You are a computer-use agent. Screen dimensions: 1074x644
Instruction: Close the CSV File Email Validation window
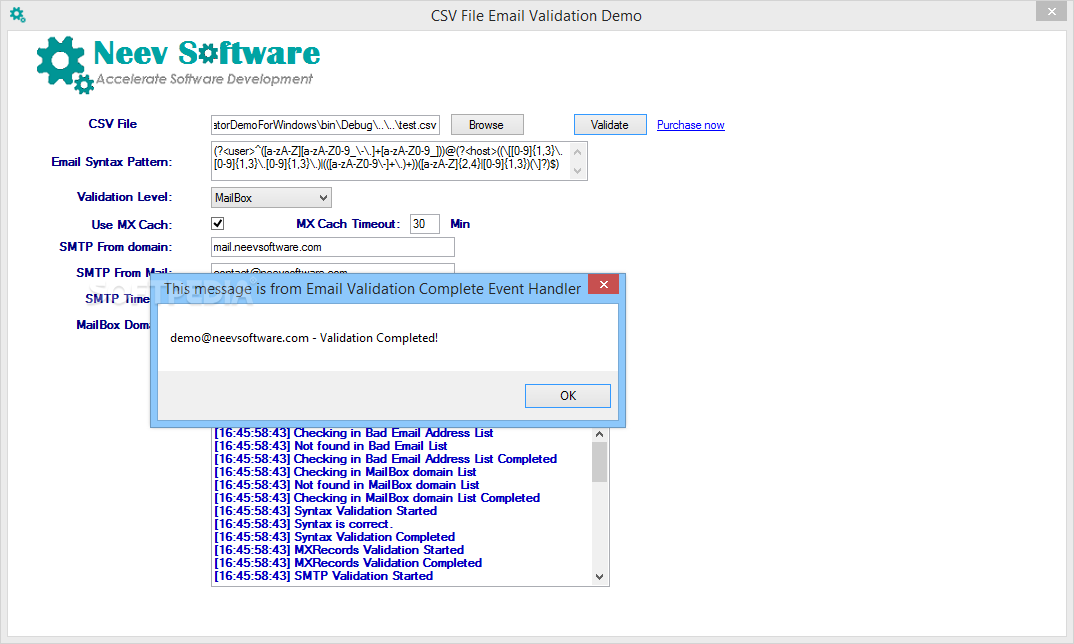point(1051,11)
